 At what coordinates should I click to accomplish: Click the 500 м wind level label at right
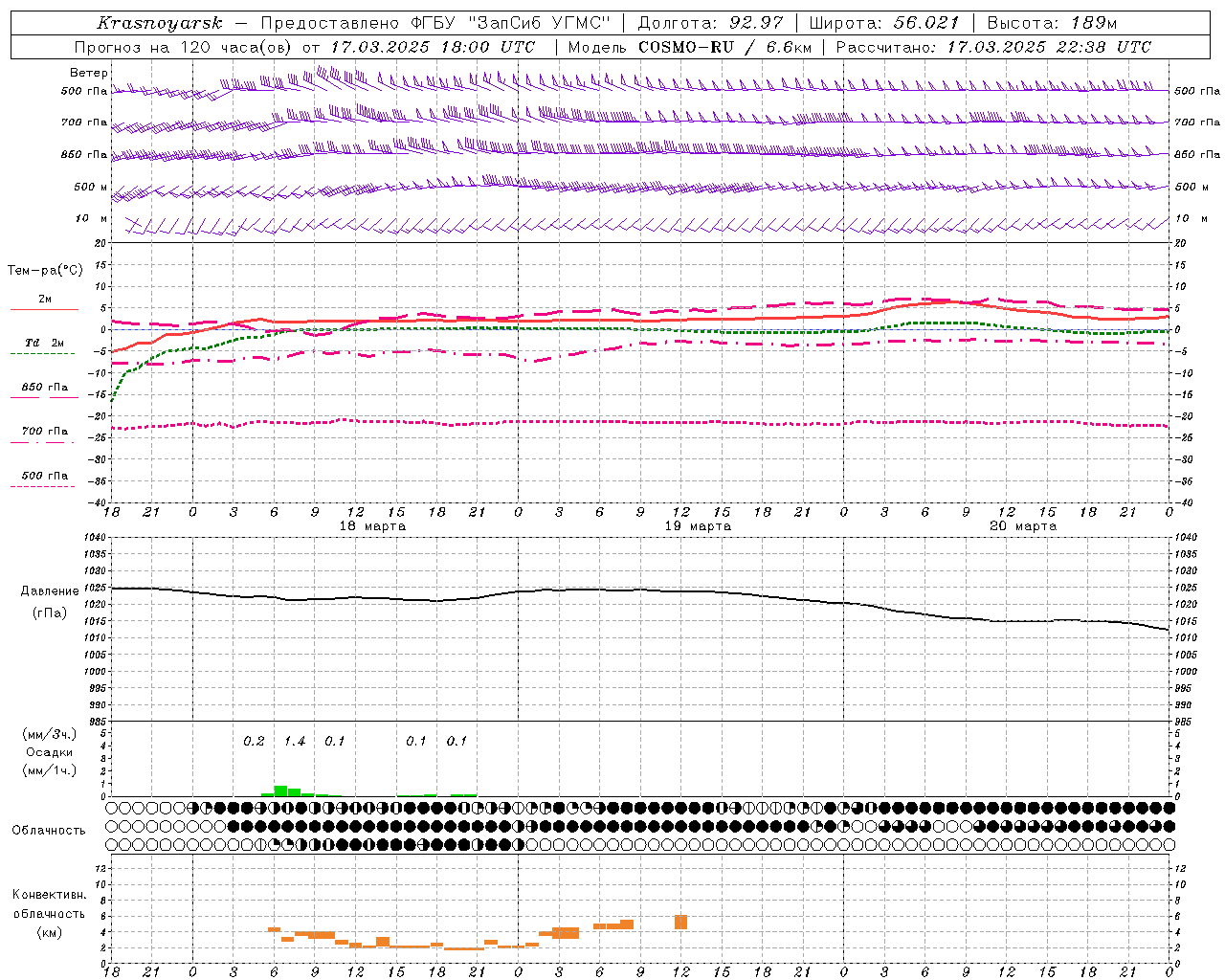click(x=1191, y=187)
